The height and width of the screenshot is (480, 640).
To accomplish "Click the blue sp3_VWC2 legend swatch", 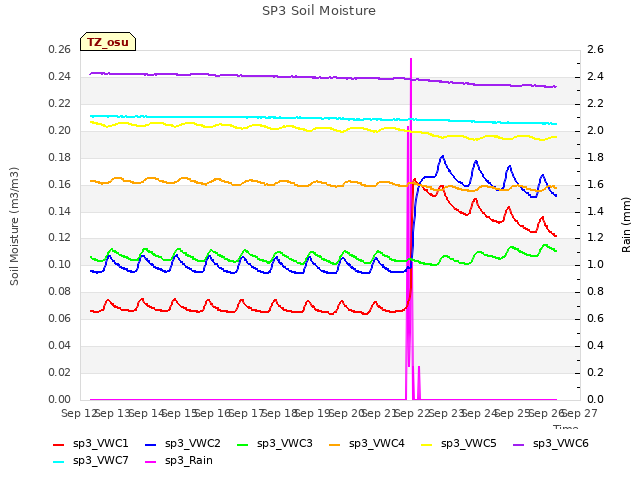I will pos(151,445).
